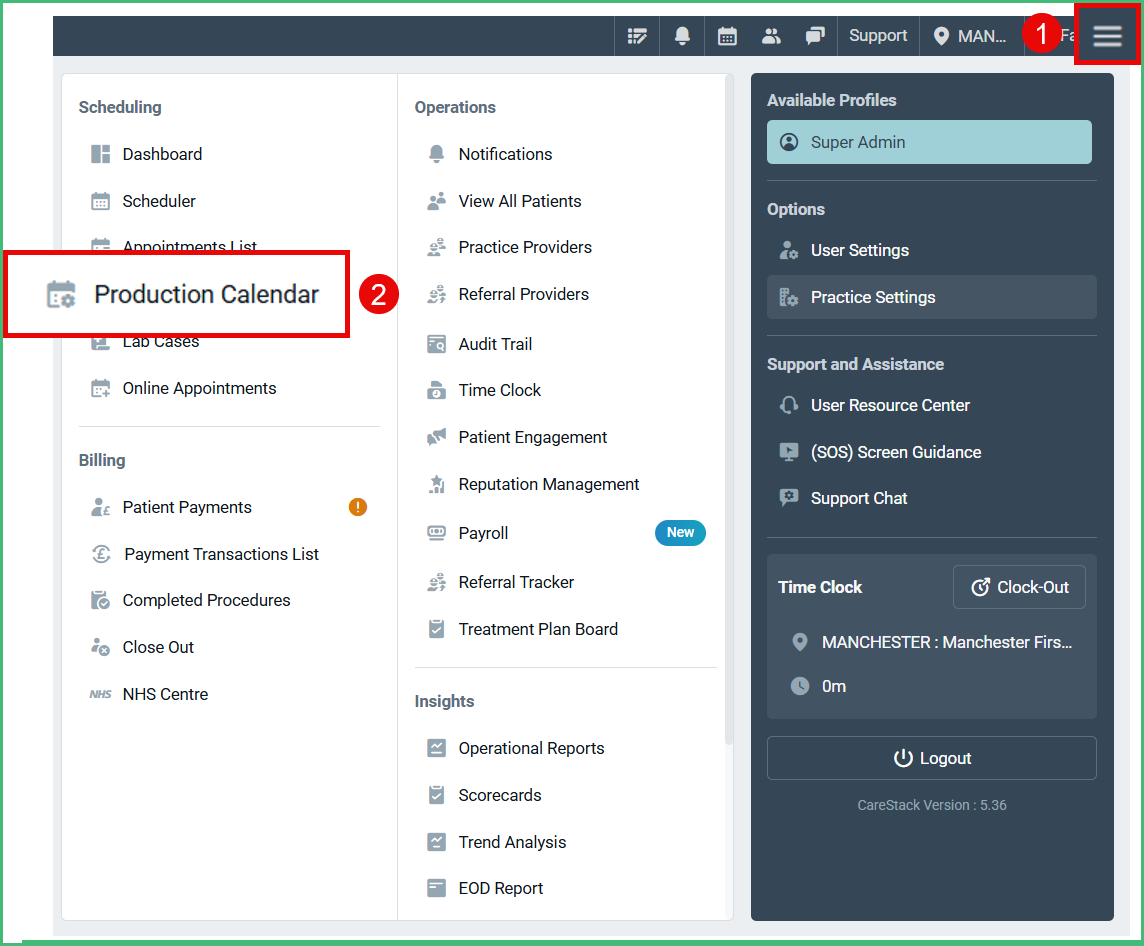Click the New badge beside Payroll
The width and height of the screenshot is (1144, 946).
(x=680, y=532)
